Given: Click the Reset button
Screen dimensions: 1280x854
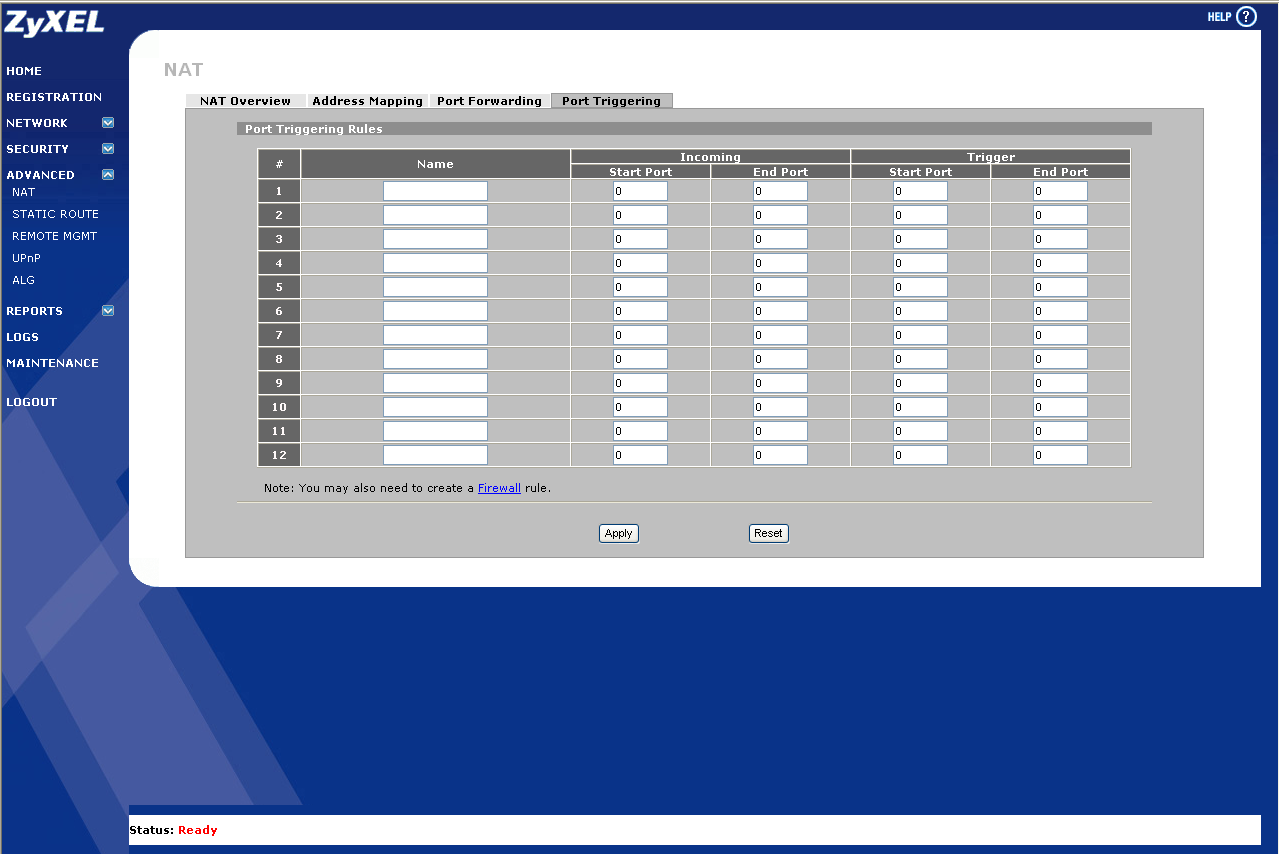Looking at the screenshot, I should [x=768, y=533].
